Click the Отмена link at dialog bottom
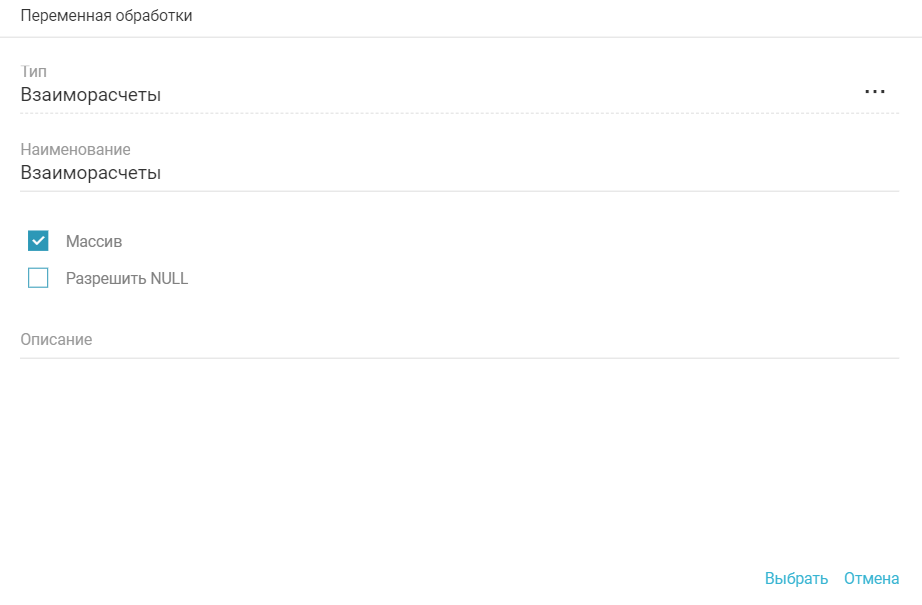This screenshot has width=922, height=605. pos(871,578)
